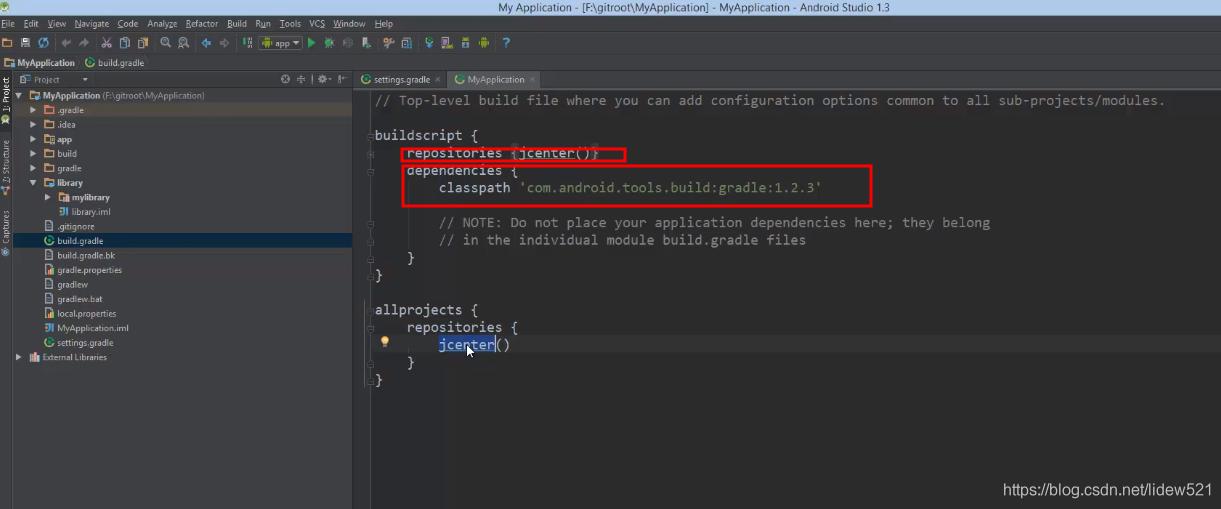
Task: Close the settings.gradle tab
Action: pyautogui.click(x=439, y=79)
